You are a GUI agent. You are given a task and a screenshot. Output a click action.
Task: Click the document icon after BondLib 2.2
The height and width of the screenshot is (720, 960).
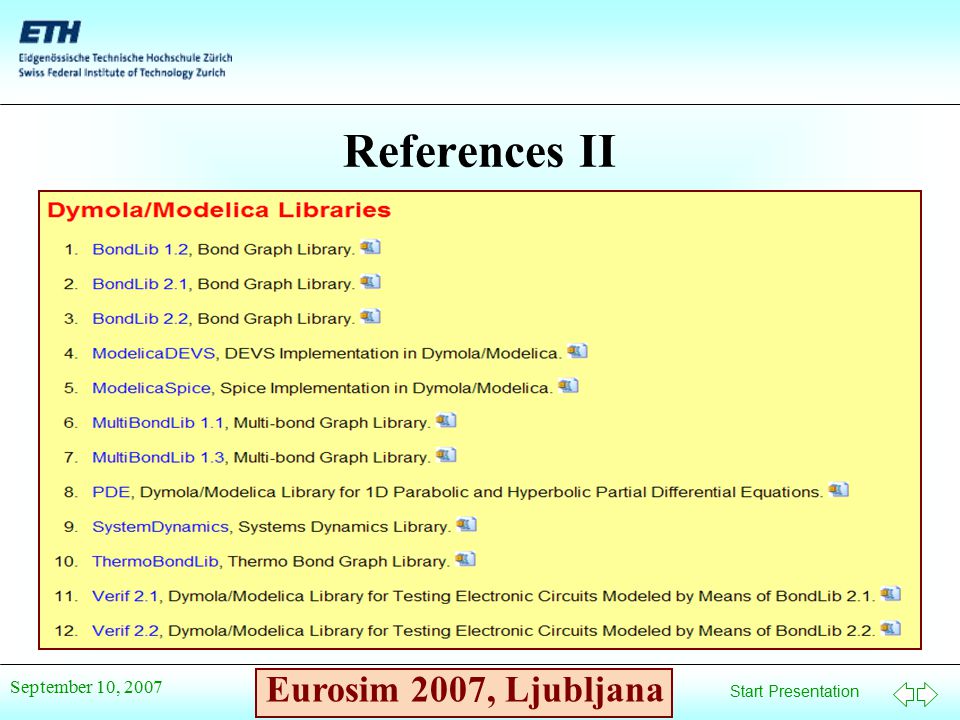370,317
